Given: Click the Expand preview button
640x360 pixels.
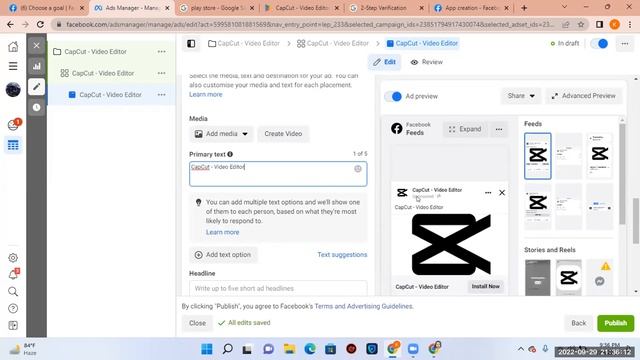Looking at the screenshot, I should click(x=465, y=129).
